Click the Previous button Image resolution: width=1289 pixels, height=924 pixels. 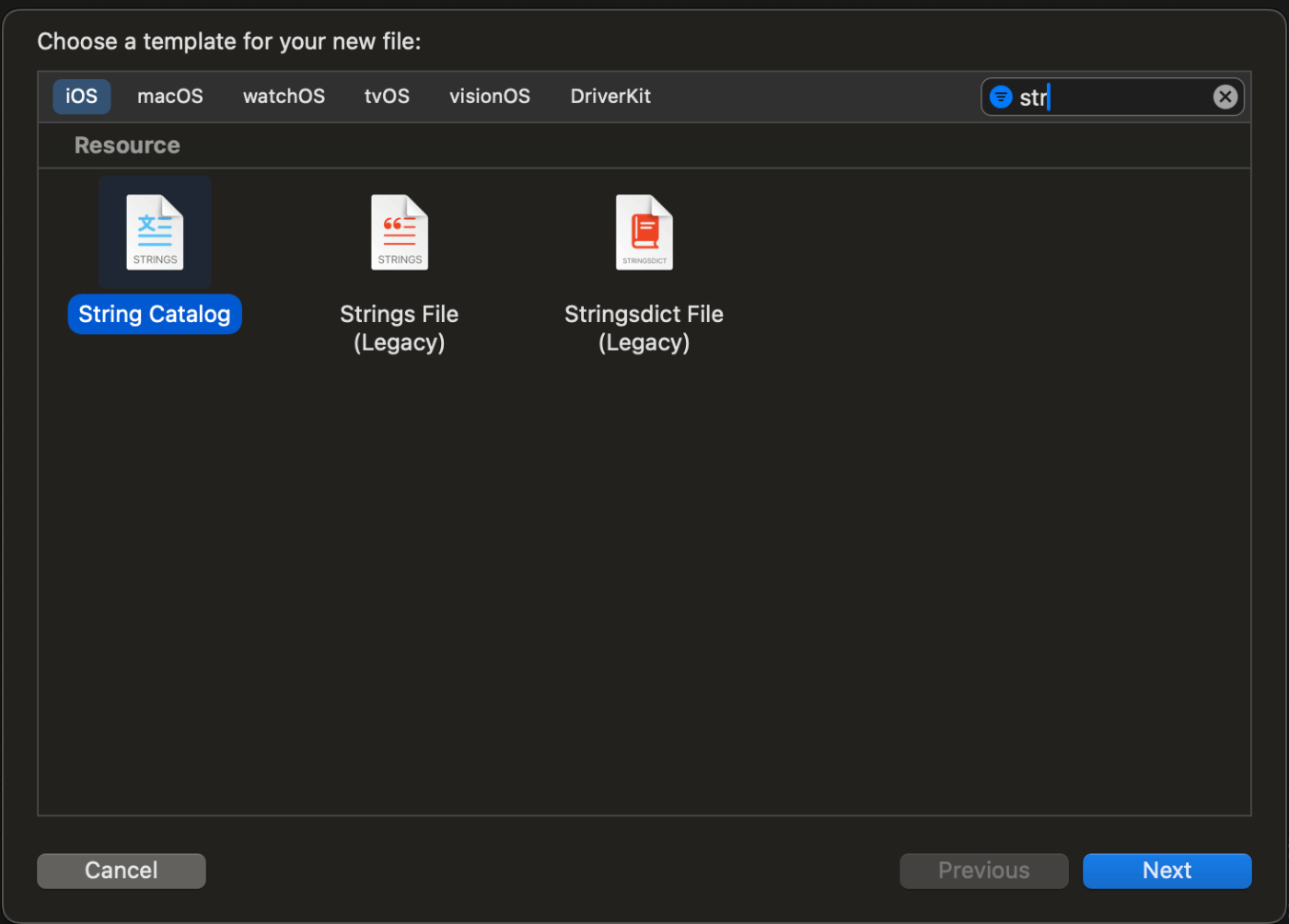pyautogui.click(x=983, y=871)
